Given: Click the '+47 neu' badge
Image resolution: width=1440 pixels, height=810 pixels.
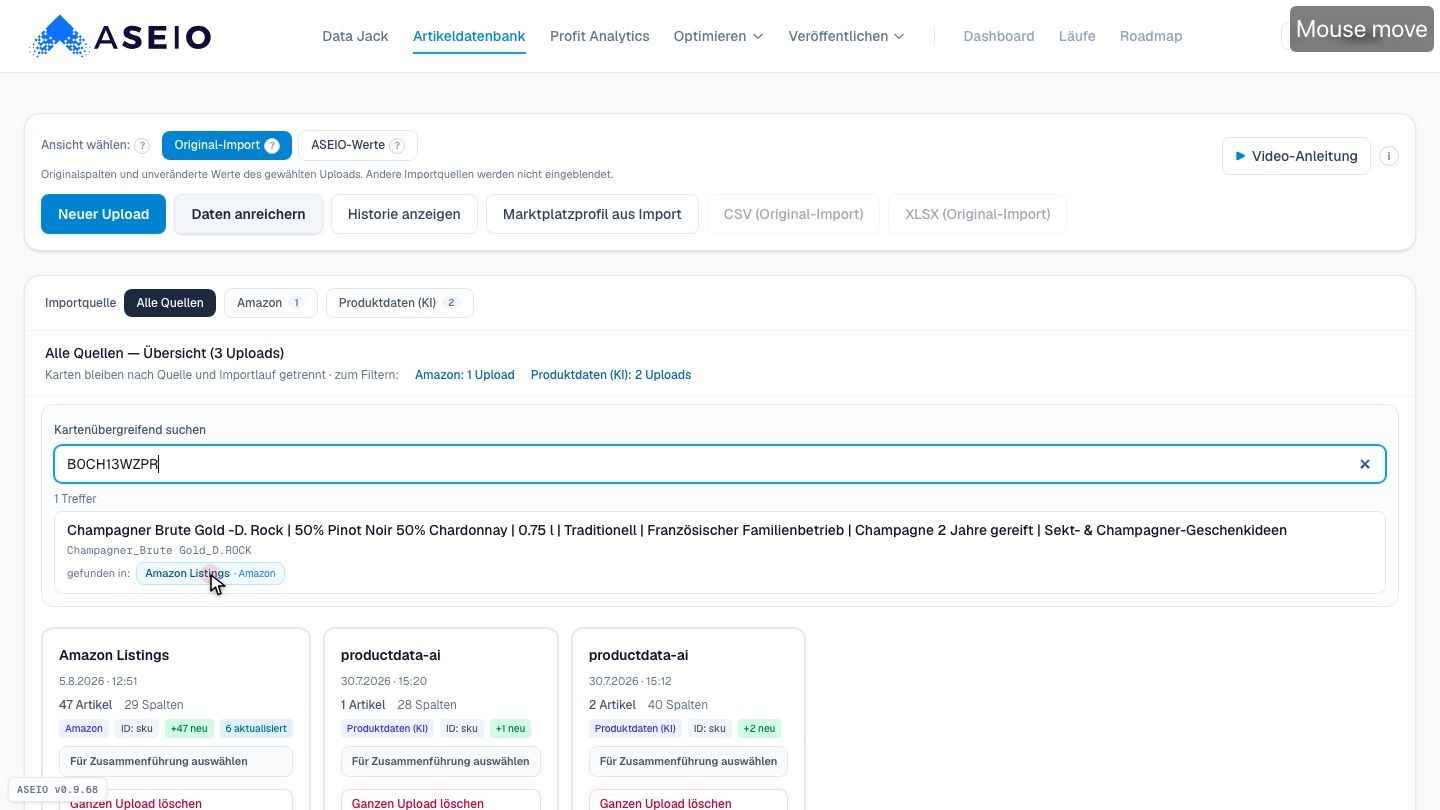Looking at the screenshot, I should click(x=188, y=729).
